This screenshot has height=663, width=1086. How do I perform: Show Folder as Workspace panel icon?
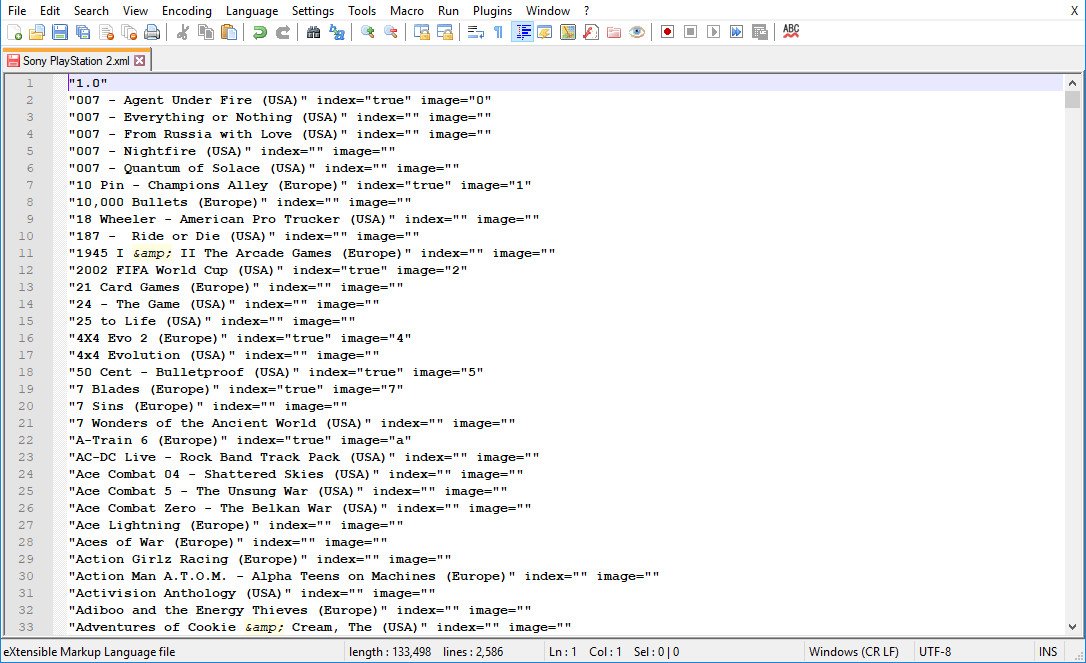[614, 32]
